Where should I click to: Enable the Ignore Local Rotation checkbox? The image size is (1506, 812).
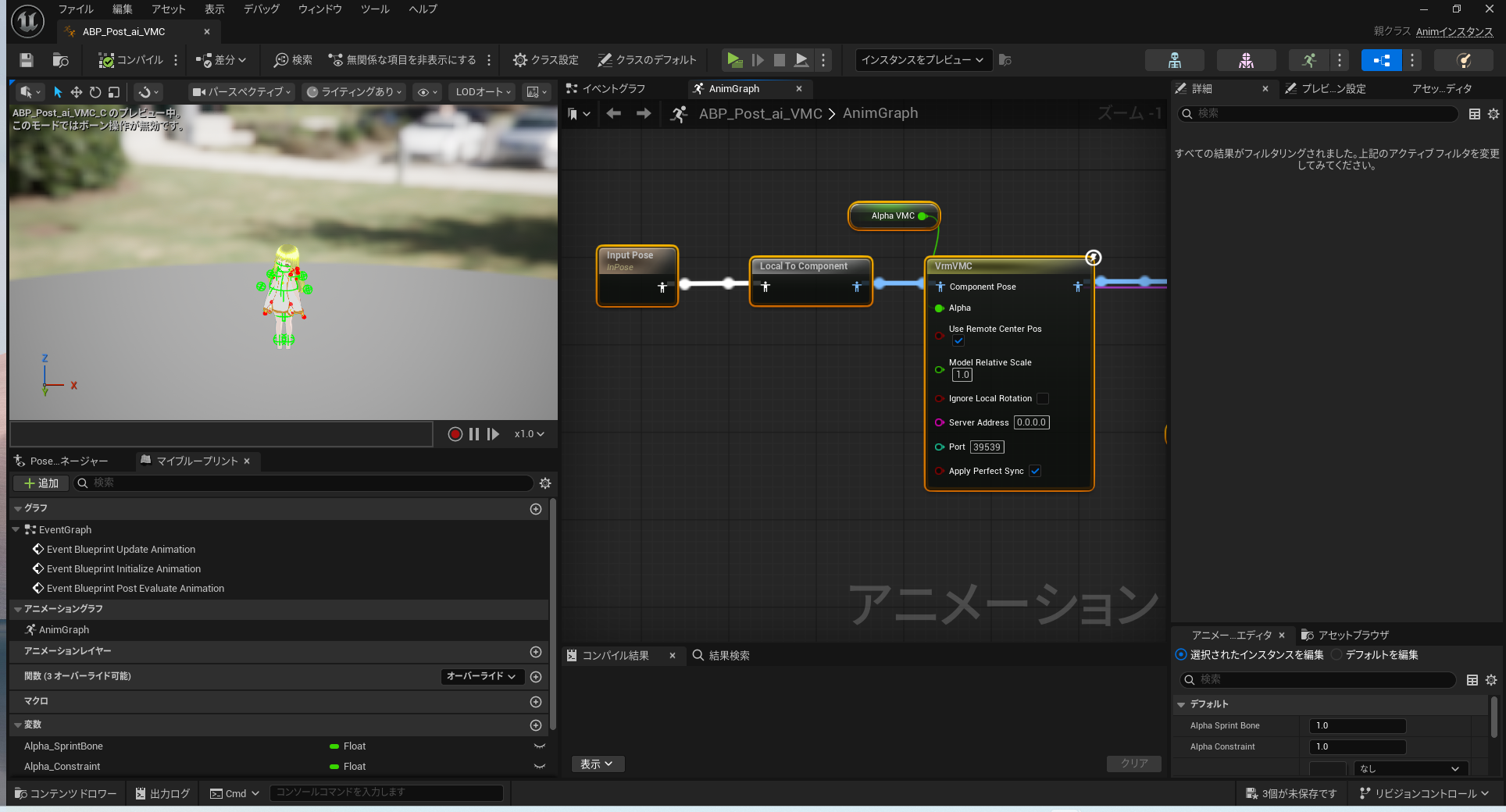1042,398
